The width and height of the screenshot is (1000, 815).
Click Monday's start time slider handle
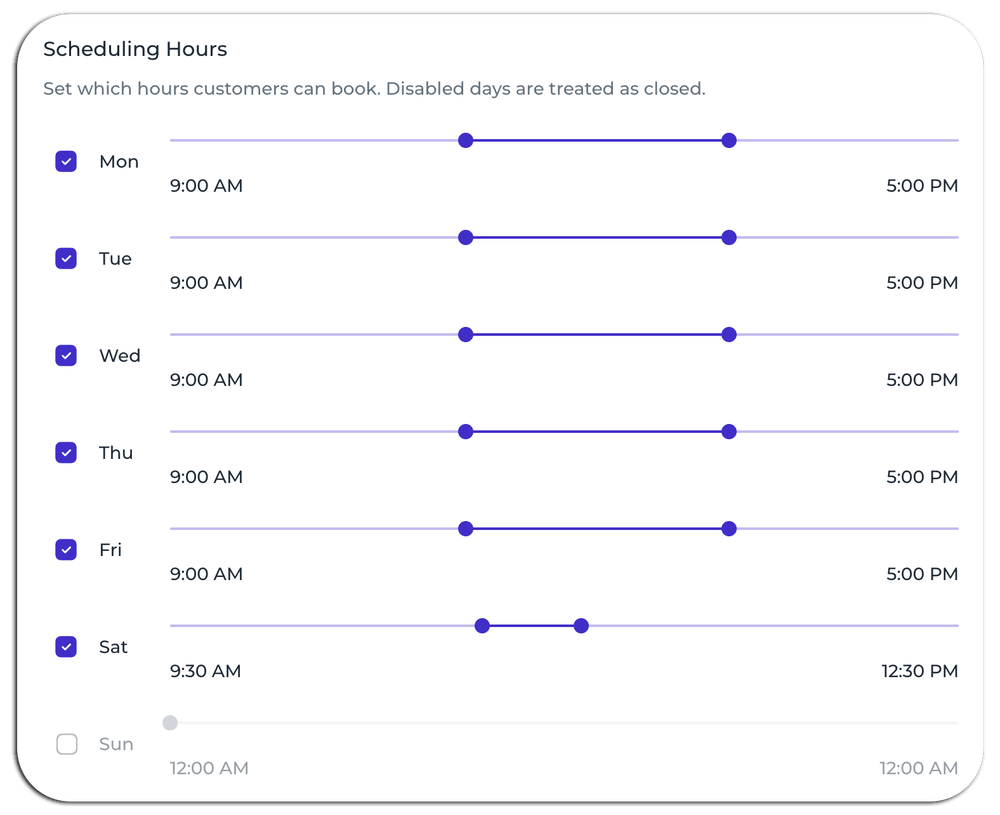465,140
